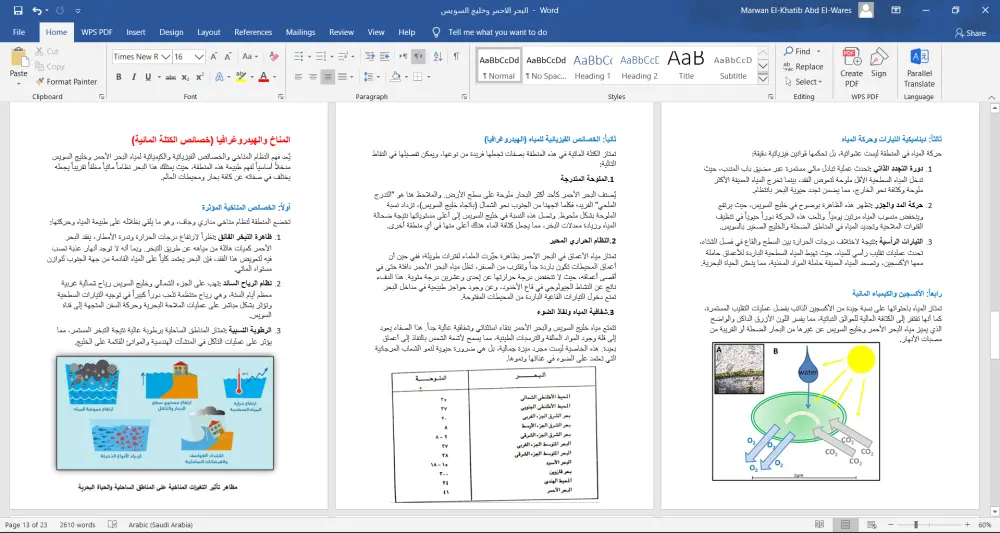
Task: Apply red font color
Action: 263,77
